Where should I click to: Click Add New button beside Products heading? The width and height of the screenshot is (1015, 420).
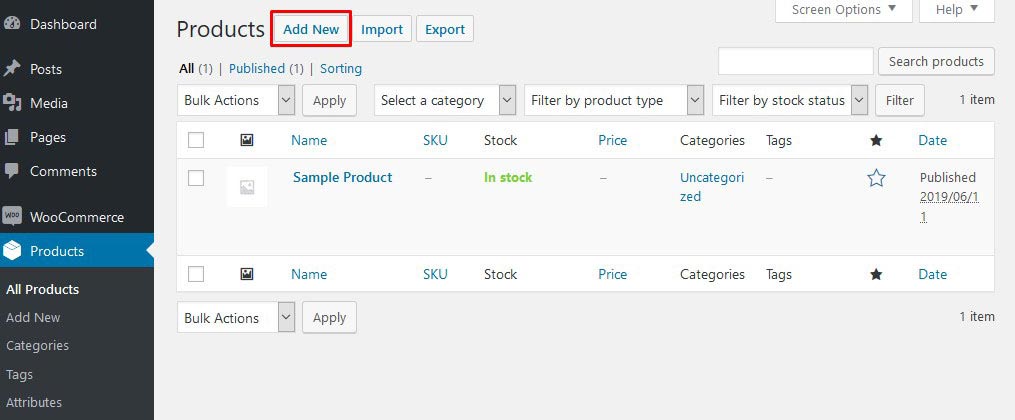point(311,29)
